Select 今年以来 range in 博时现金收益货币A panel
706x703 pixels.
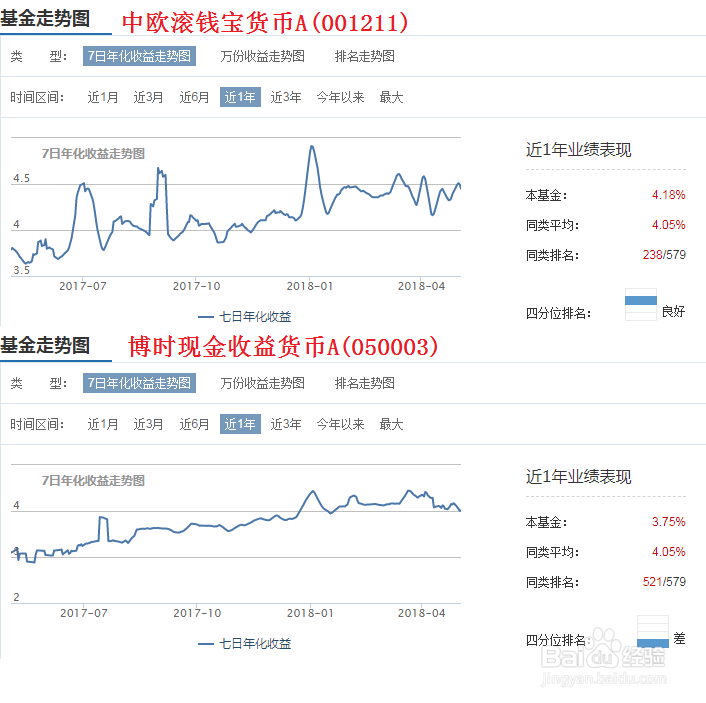[x=340, y=424]
